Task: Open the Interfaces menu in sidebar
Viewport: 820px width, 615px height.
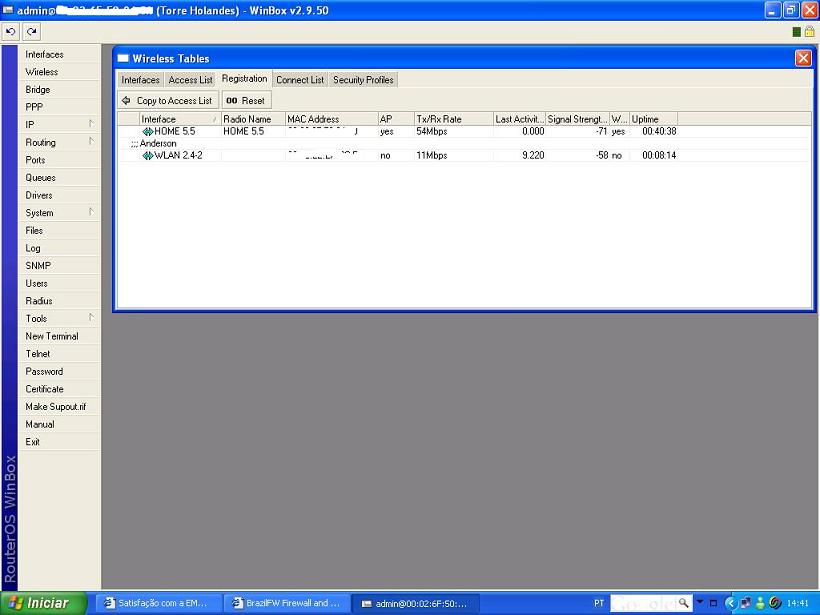Action: pyautogui.click(x=59, y=54)
